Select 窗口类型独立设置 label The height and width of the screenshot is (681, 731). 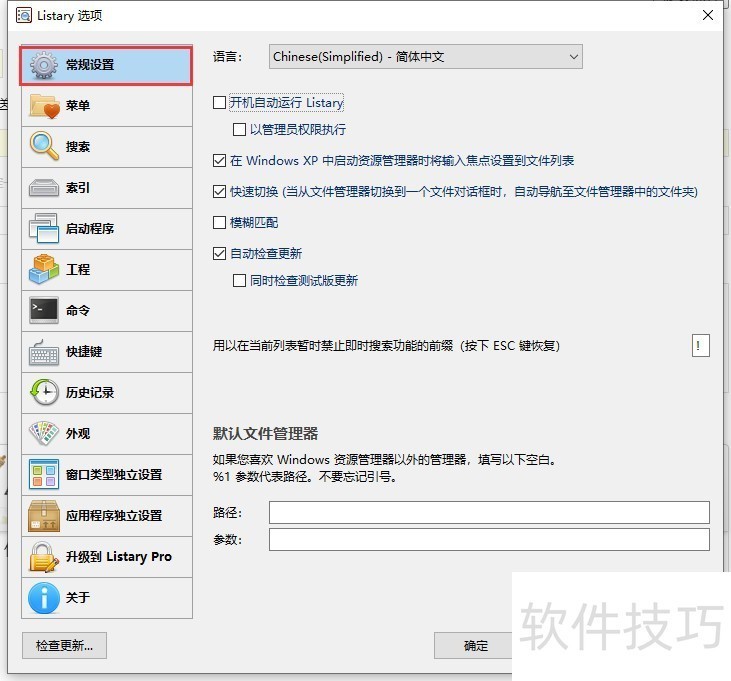pyautogui.click(x=114, y=475)
